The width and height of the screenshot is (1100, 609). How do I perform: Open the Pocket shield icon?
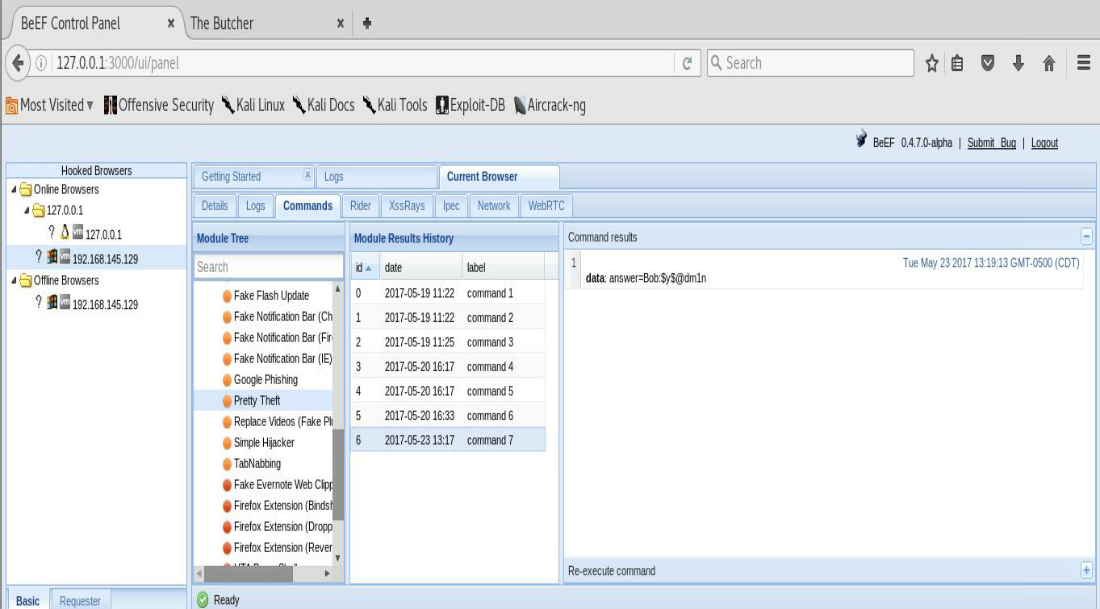point(988,63)
